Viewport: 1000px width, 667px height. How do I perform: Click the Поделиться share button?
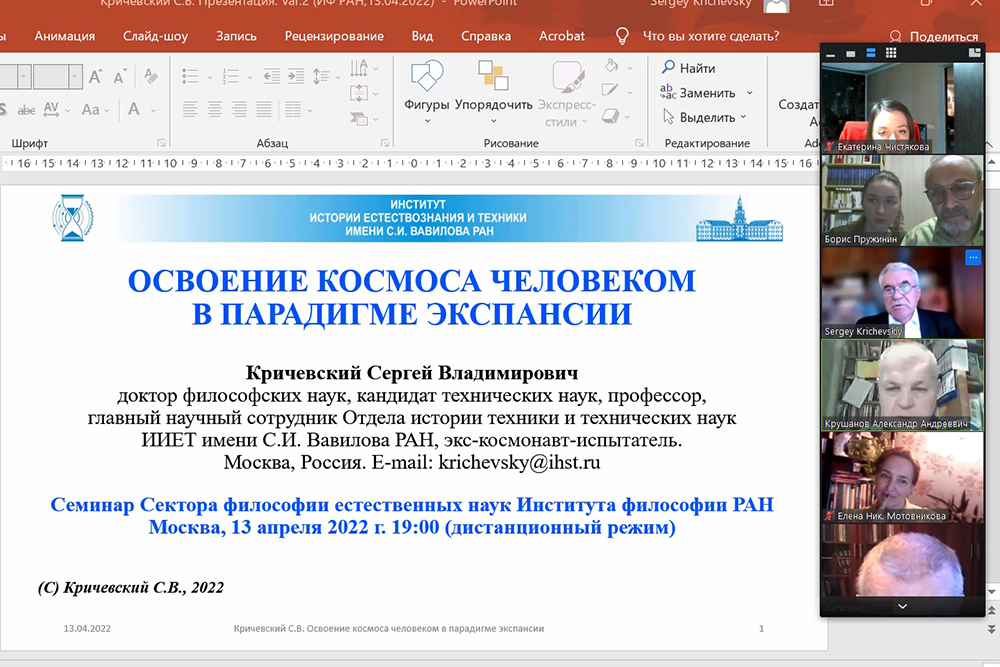[934, 37]
